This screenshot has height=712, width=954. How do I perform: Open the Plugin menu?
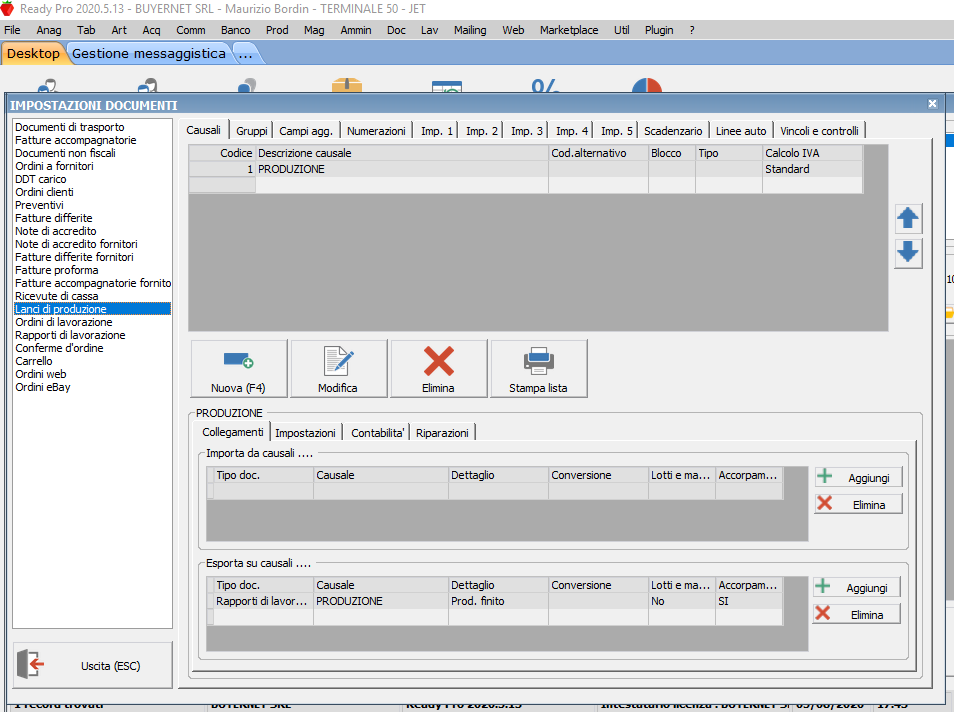(659, 30)
